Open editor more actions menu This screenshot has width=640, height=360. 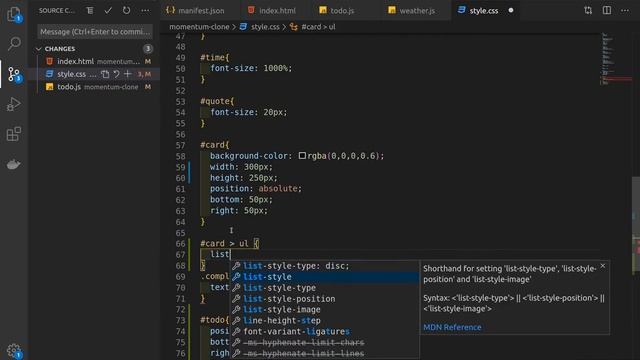(625, 11)
